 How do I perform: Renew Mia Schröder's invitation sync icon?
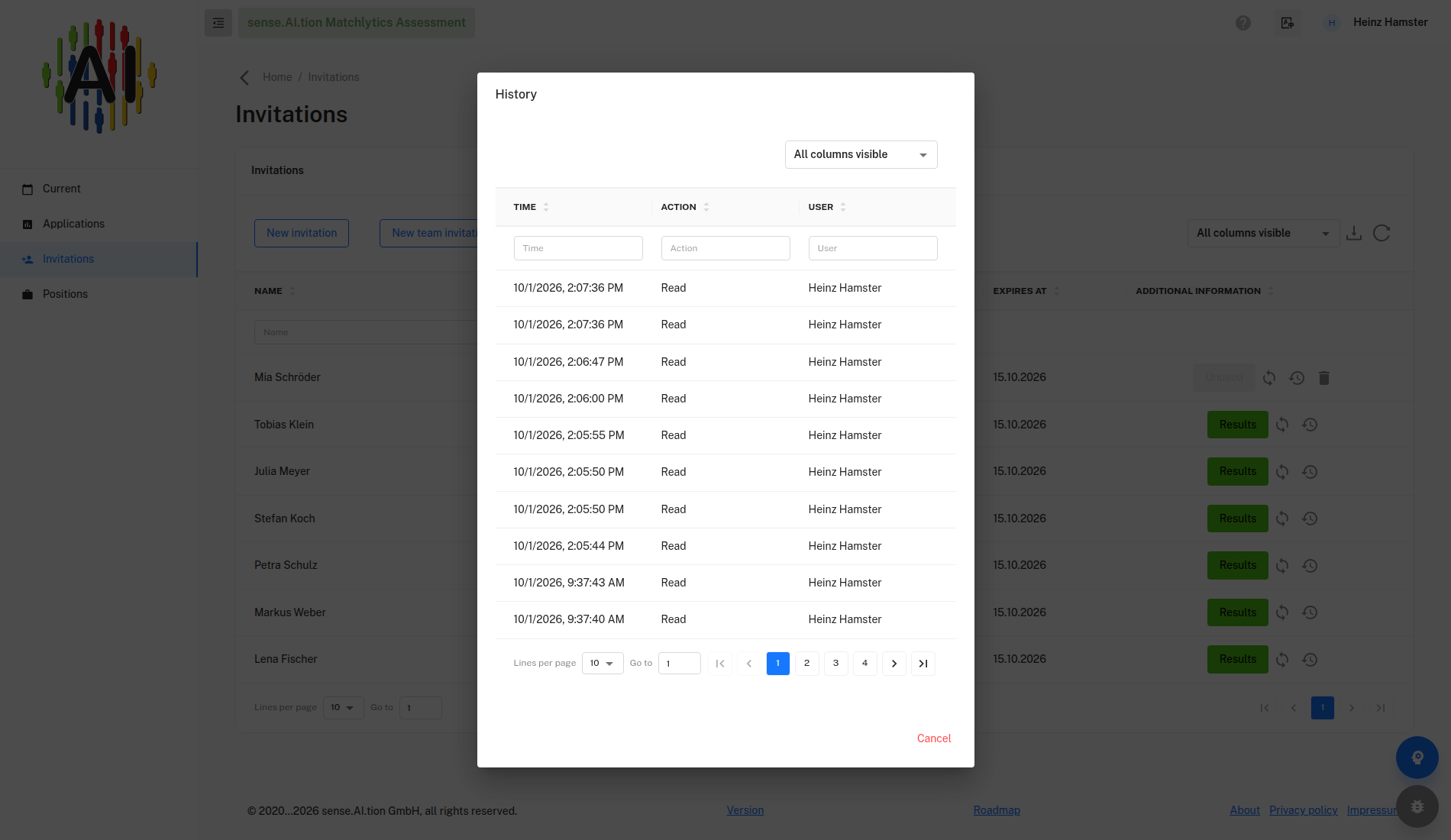point(1269,378)
